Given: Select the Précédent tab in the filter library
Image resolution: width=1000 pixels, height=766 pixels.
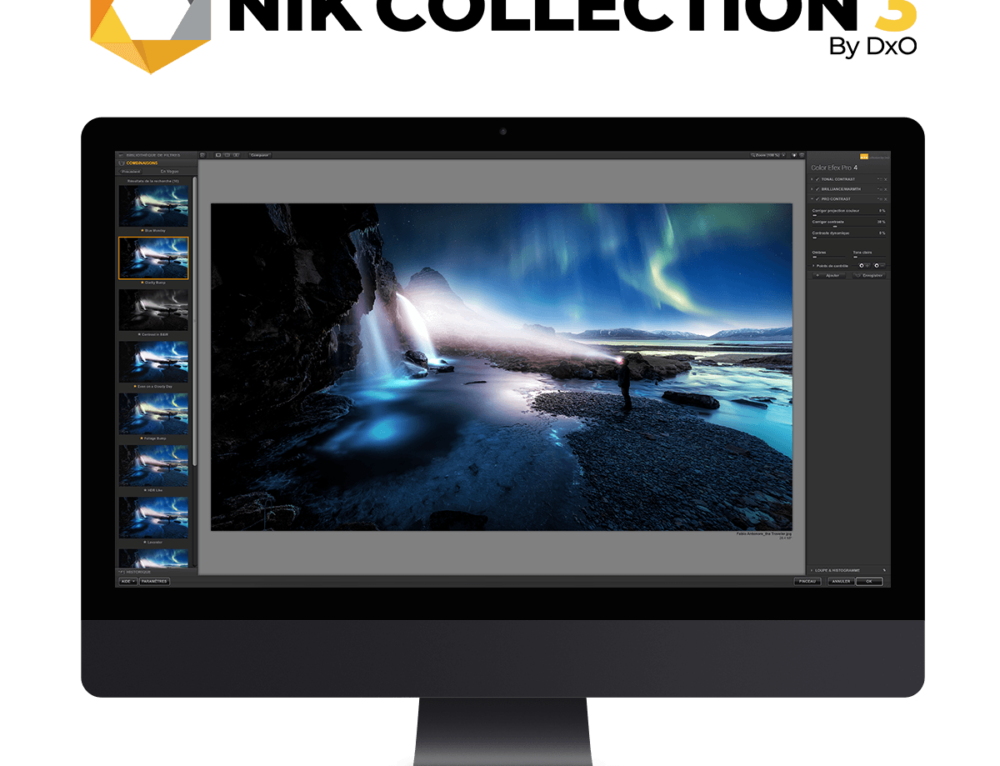Looking at the screenshot, I should (x=131, y=172).
